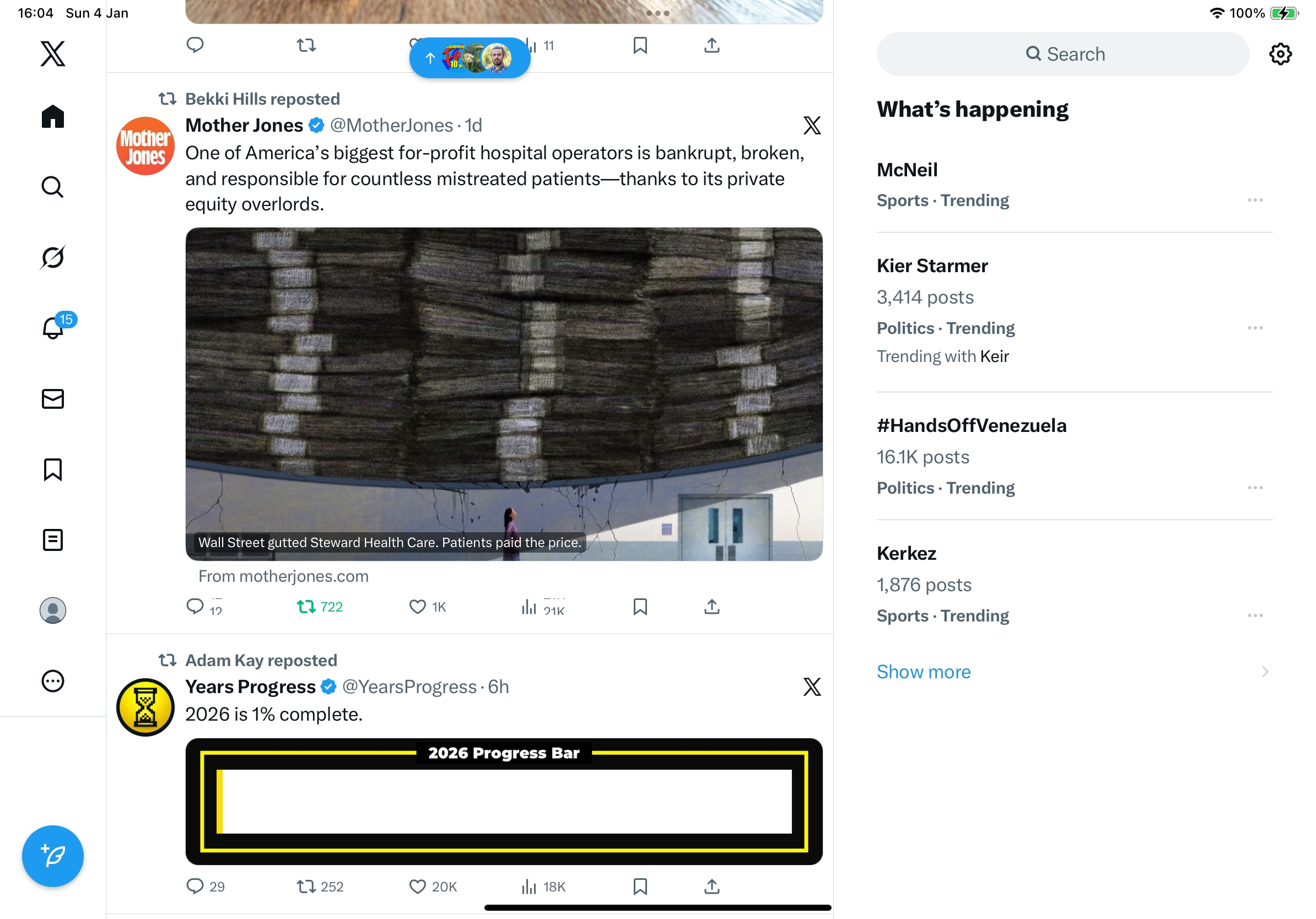This screenshot has height=919, width=1316.
Task: Open Messages envelope icon
Action: (x=53, y=399)
